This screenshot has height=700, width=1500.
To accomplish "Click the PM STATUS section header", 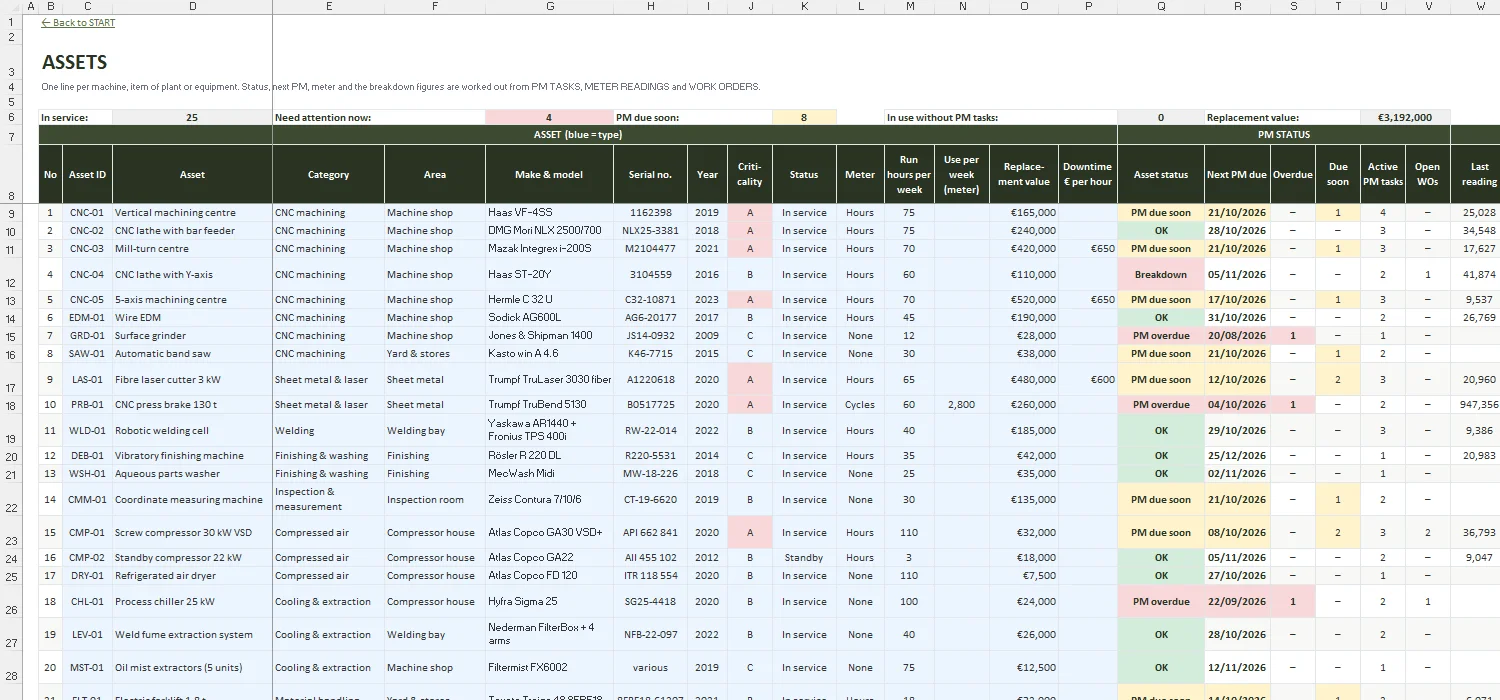I will pos(1284,134).
